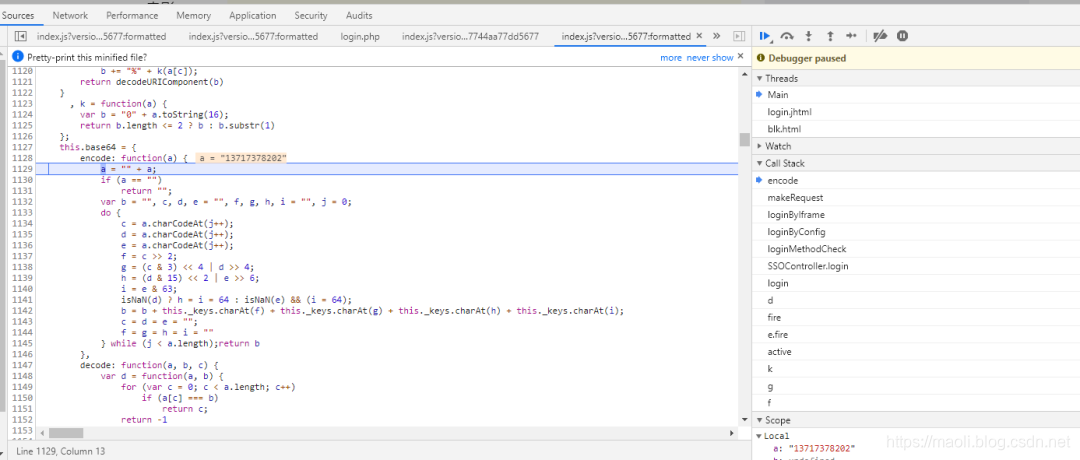Open the Memory panel tab
This screenshot has height=460, width=1080.
[194, 15]
